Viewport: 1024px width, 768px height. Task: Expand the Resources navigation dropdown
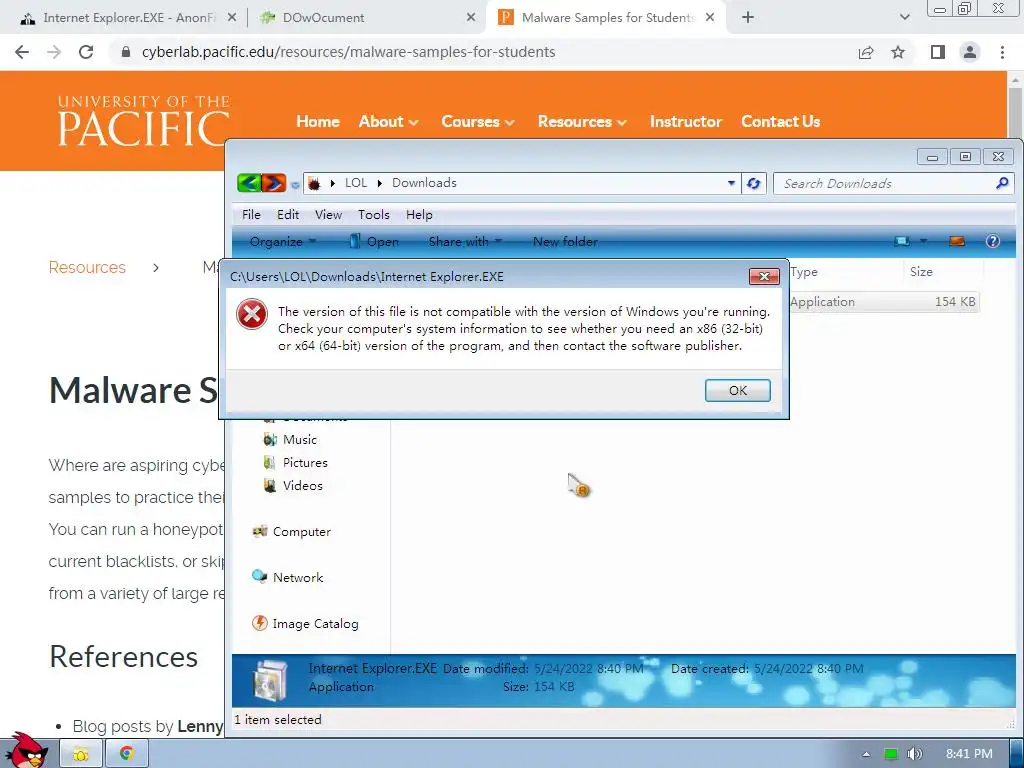click(x=582, y=121)
